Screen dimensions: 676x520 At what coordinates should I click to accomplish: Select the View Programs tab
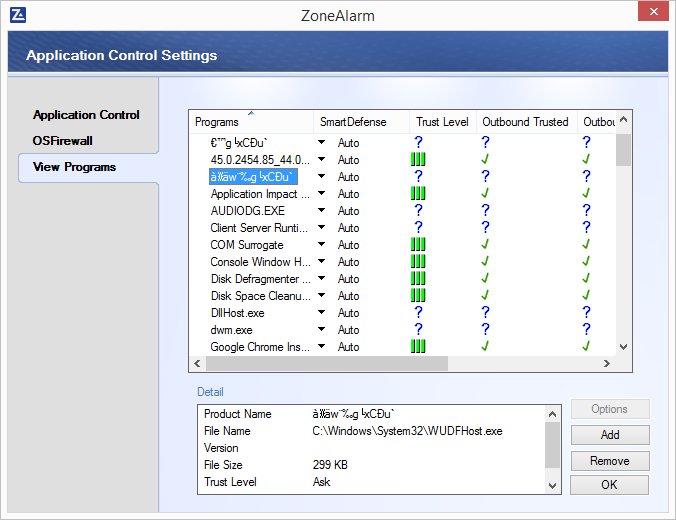(75, 167)
